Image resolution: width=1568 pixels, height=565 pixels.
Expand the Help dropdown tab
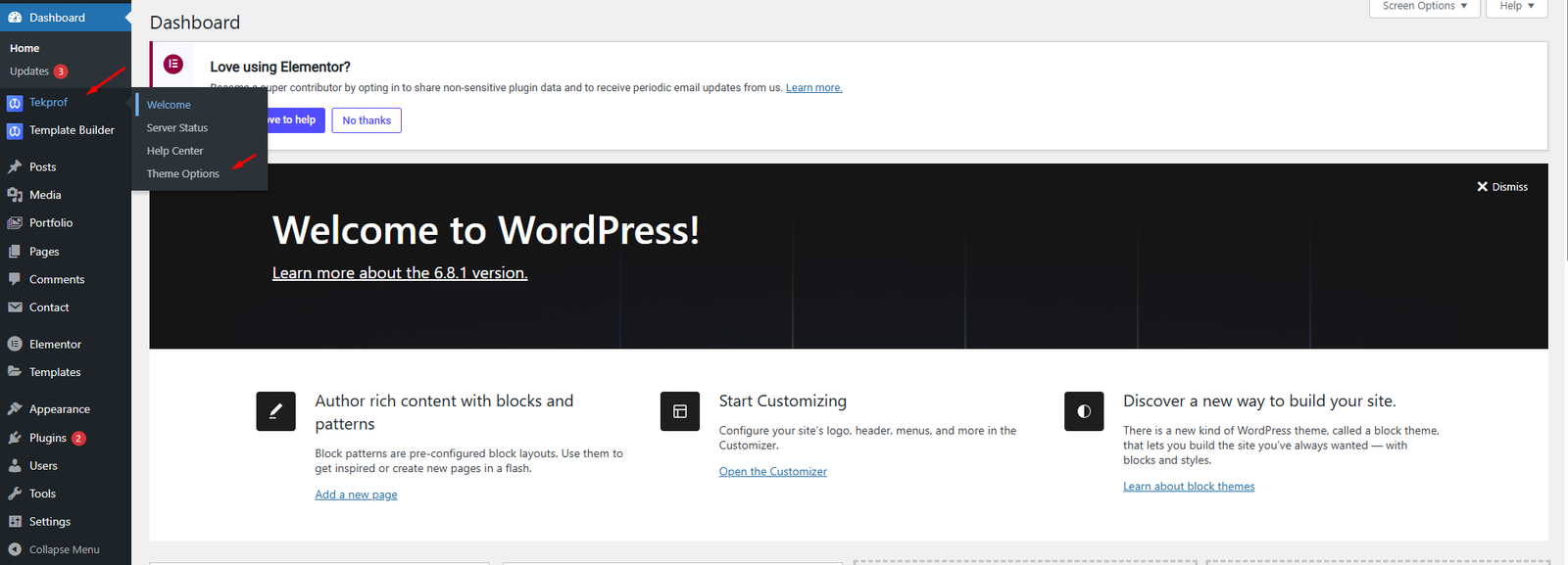(1517, 7)
